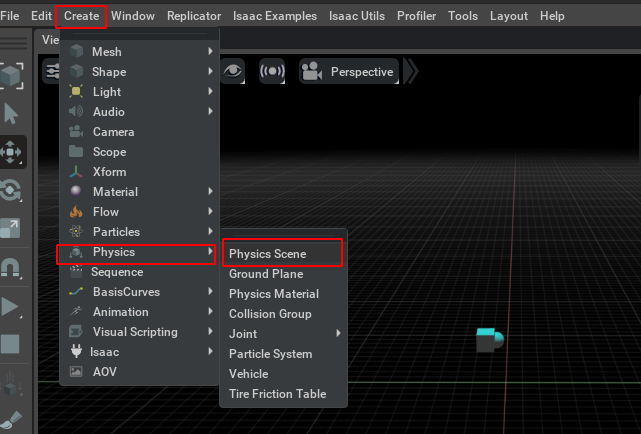The image size is (641, 434).
Task: Choose Physics Scene from submenu
Action: (x=283, y=254)
